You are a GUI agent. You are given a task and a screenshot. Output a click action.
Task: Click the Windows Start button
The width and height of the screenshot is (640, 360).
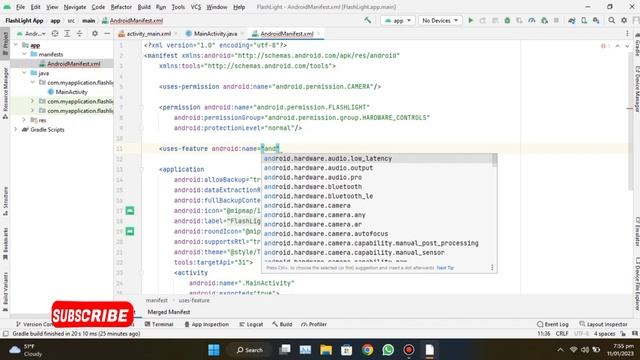tap(213, 350)
